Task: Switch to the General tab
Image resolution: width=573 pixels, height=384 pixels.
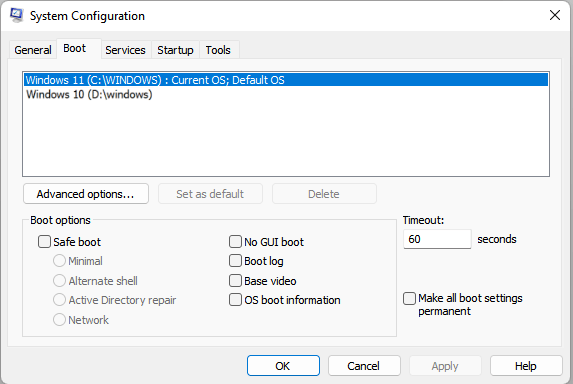Action: click(33, 50)
